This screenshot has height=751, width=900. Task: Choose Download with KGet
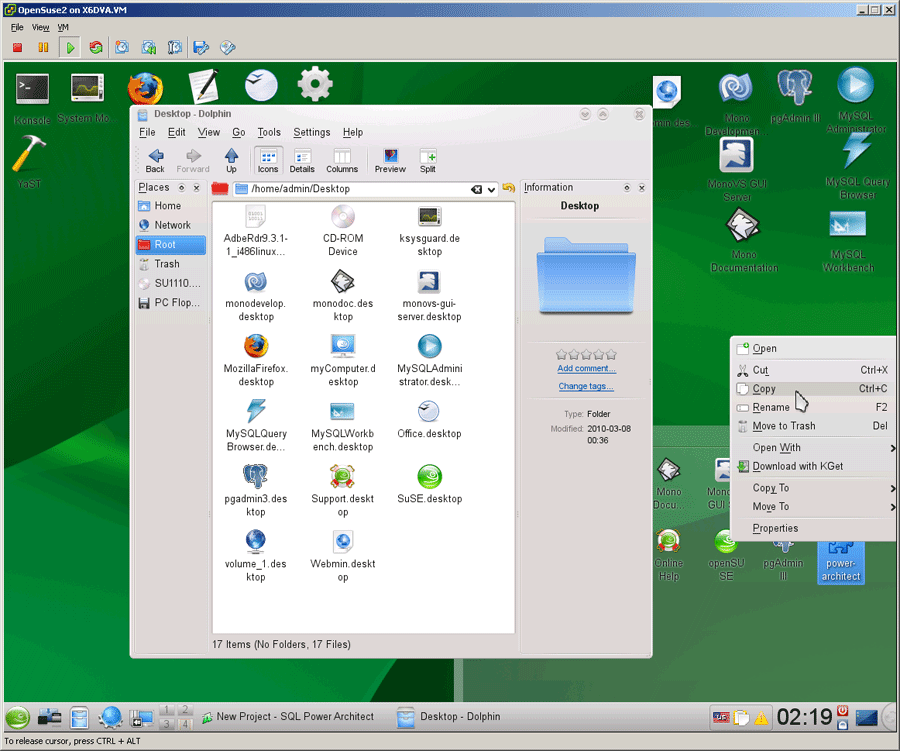813,466
